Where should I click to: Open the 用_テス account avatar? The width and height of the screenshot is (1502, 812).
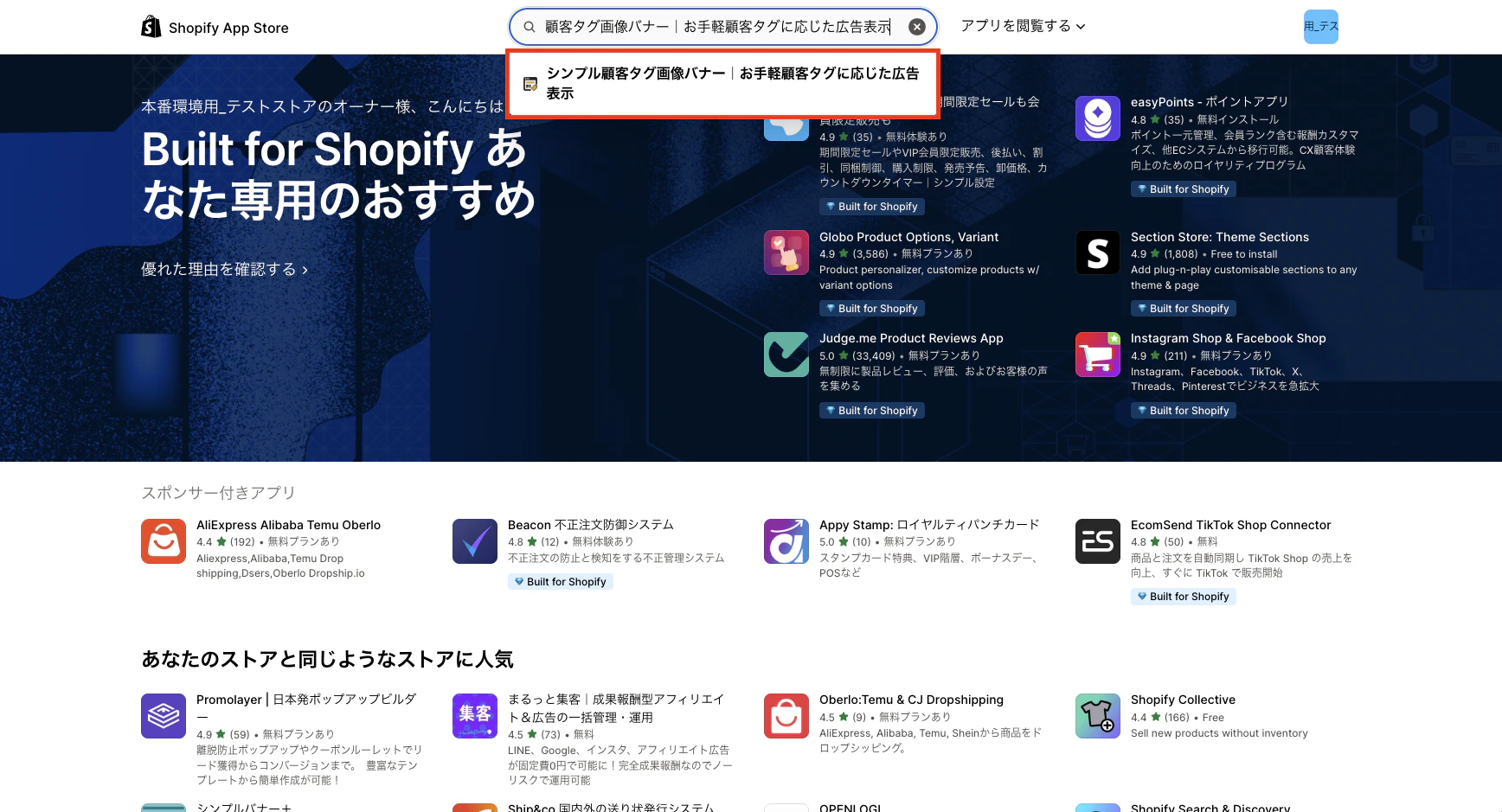pyautogui.click(x=1320, y=27)
